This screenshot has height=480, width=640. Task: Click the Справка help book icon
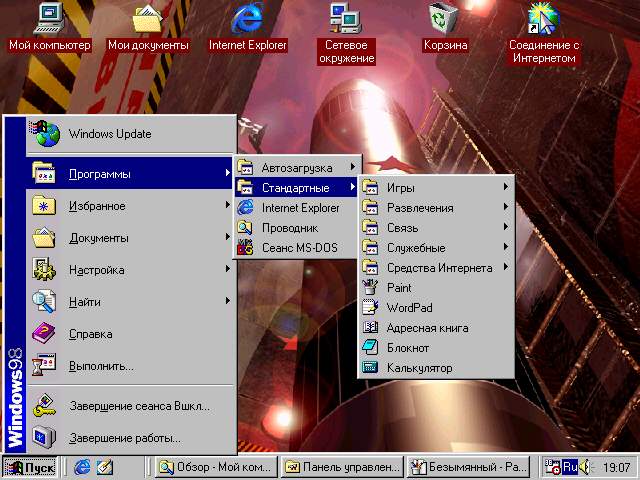(44, 333)
